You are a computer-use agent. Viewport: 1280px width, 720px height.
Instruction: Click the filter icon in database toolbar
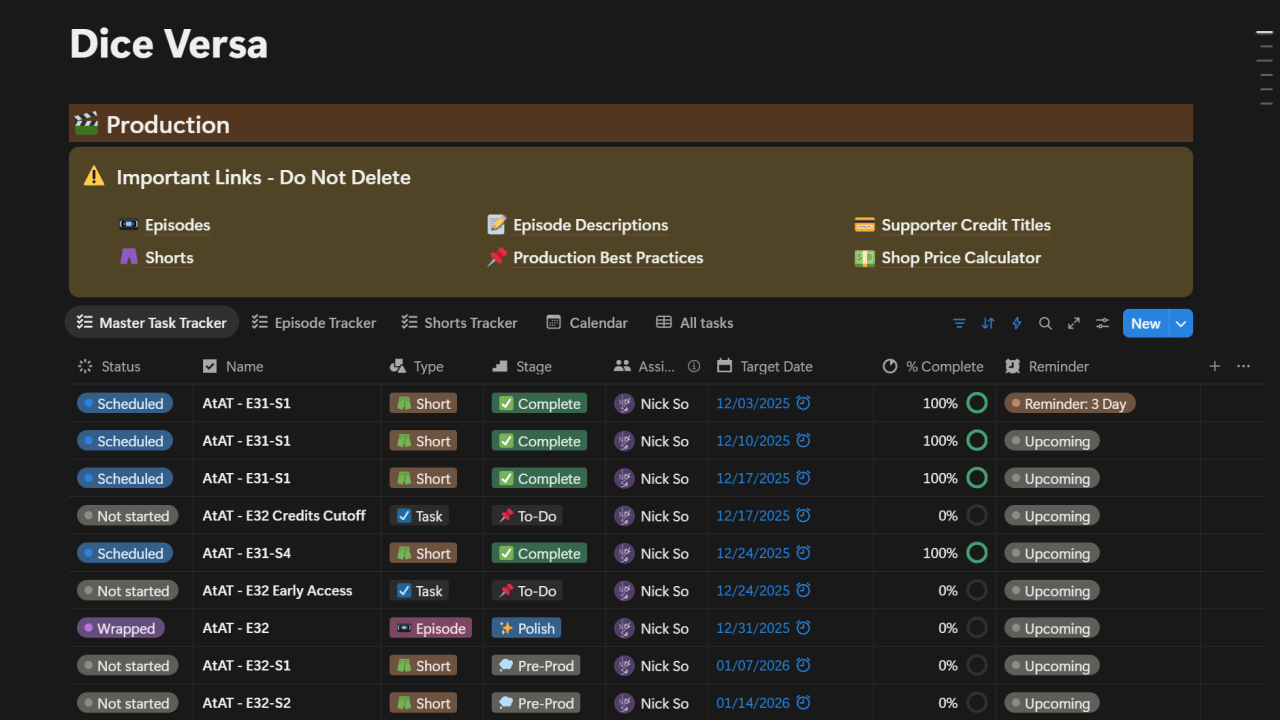point(959,323)
